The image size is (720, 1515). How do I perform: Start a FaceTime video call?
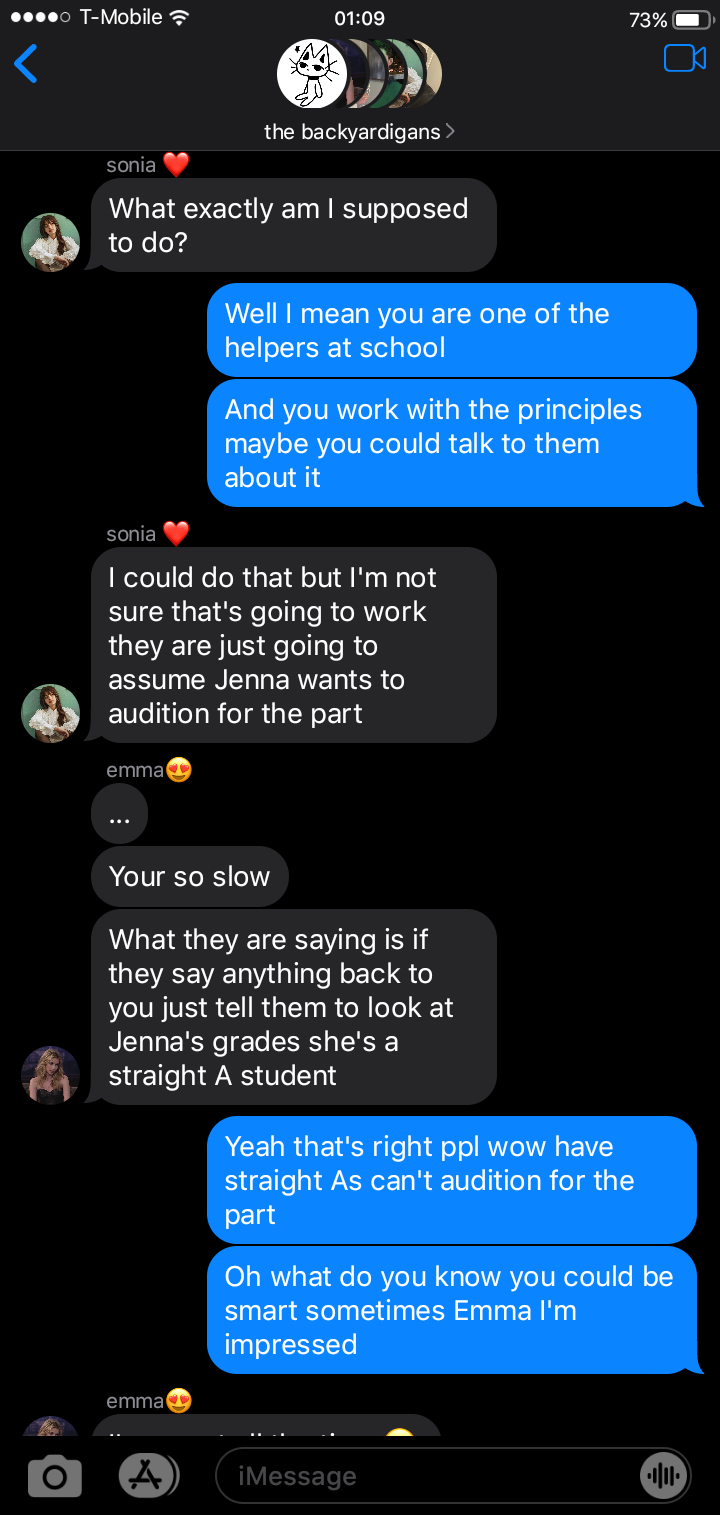pos(684,59)
